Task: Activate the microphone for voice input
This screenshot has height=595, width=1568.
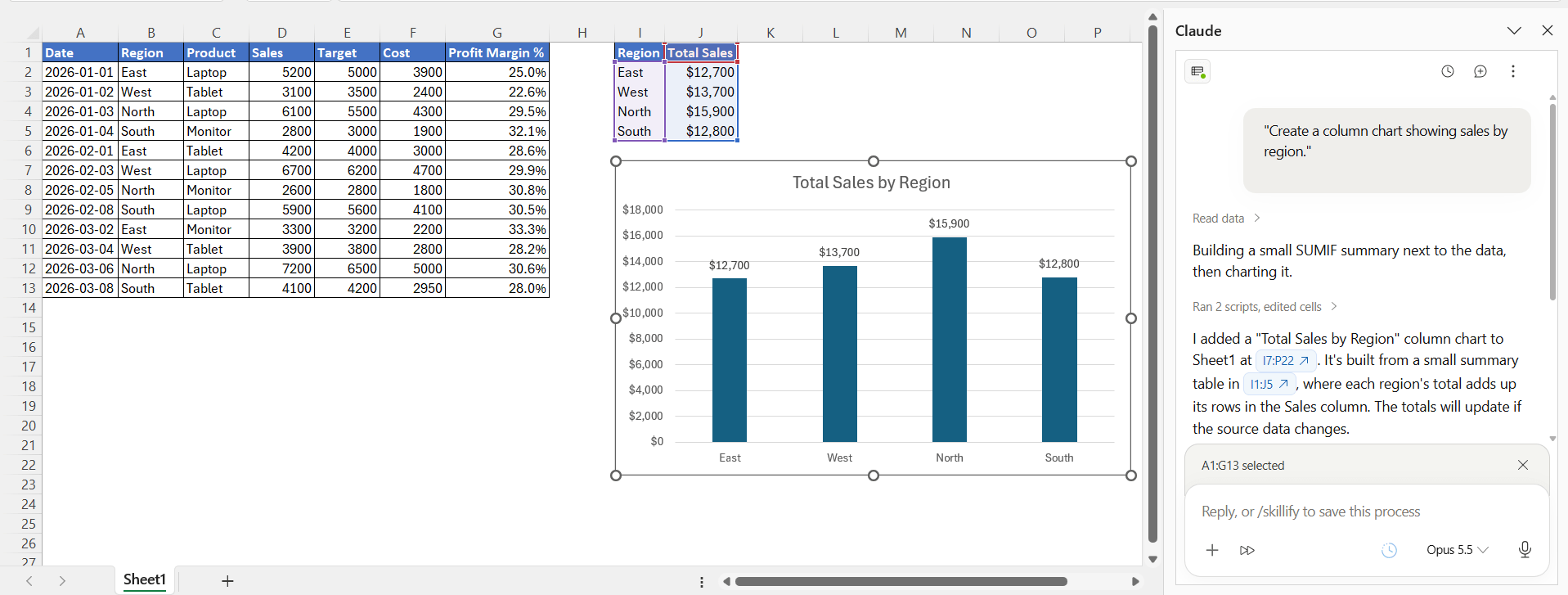Action: 1525,550
